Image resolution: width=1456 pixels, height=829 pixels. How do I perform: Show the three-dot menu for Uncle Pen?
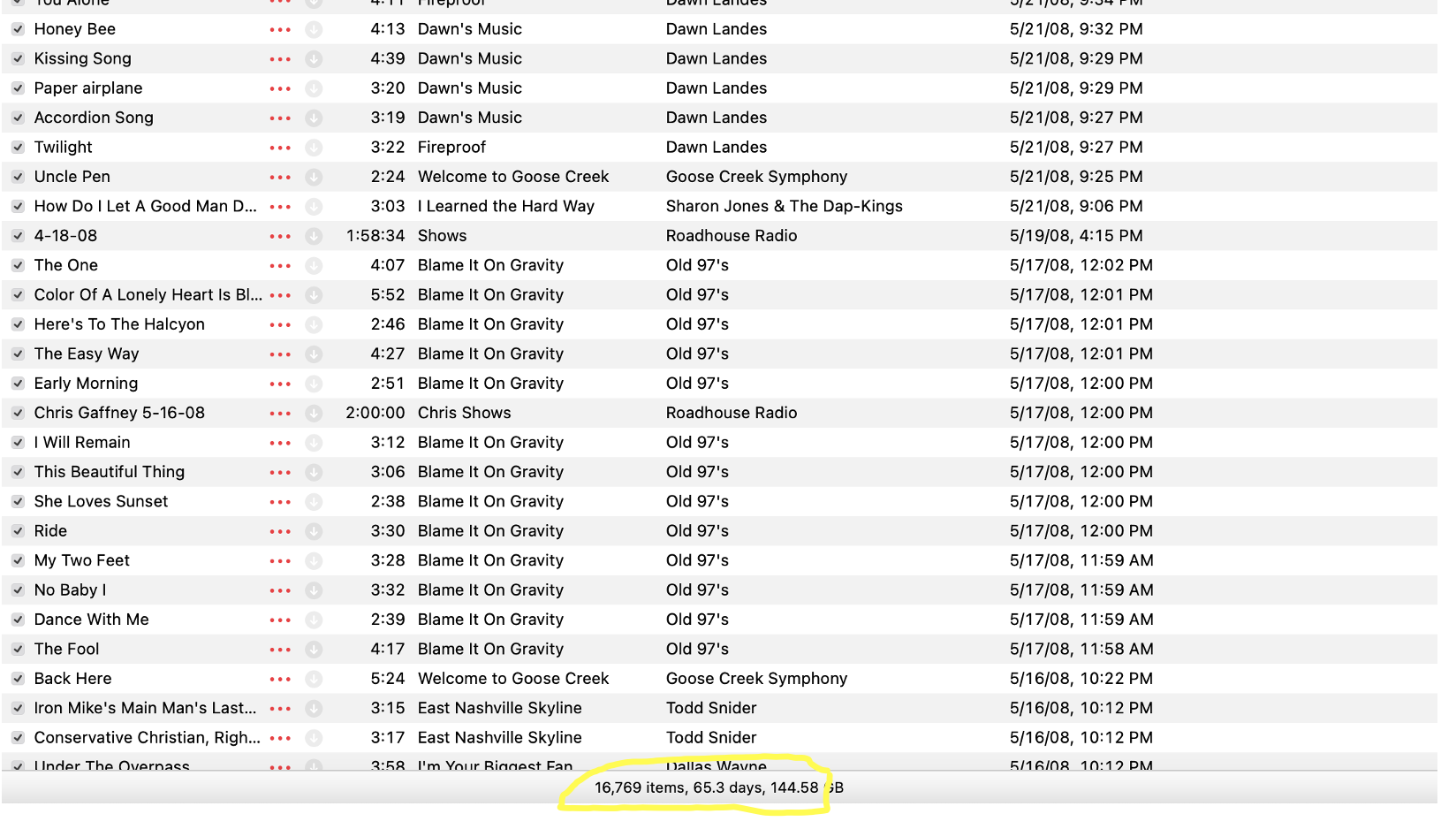pyautogui.click(x=280, y=177)
